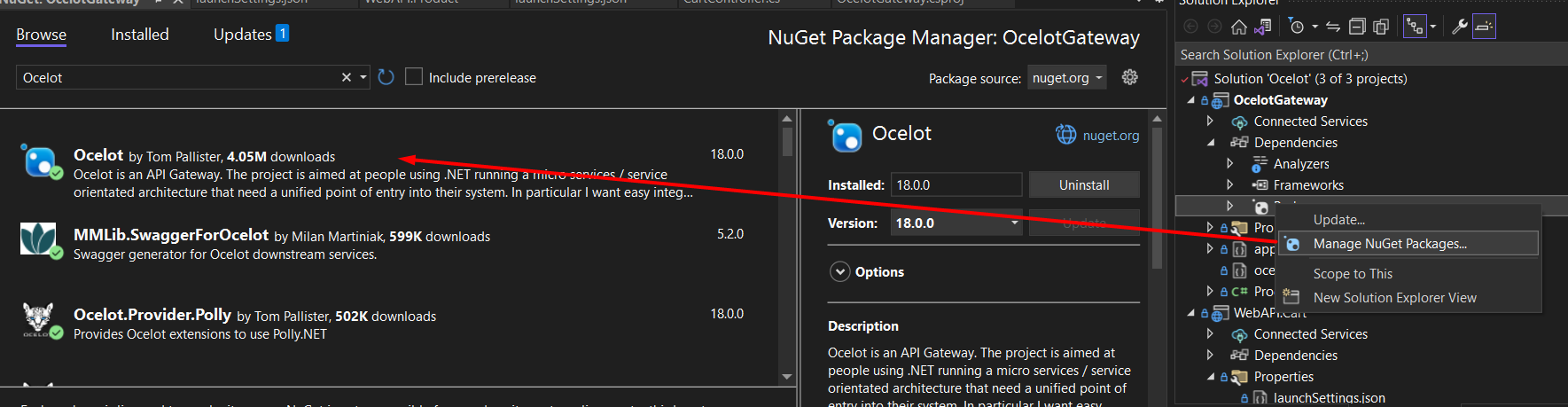Open the nuget.org link
Image resolution: width=1568 pixels, height=407 pixels.
tap(1110, 136)
